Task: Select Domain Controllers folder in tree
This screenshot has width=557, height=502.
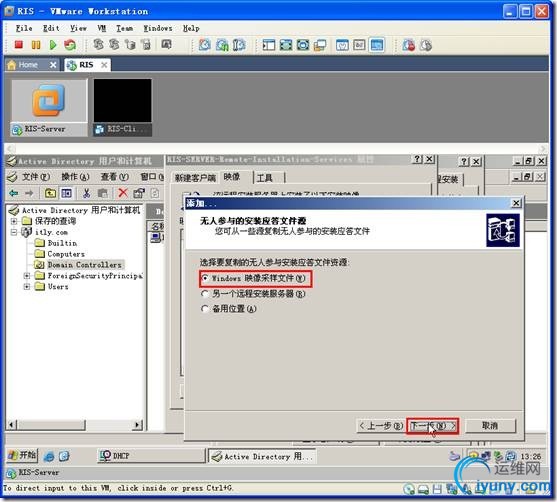Action: 85,265
